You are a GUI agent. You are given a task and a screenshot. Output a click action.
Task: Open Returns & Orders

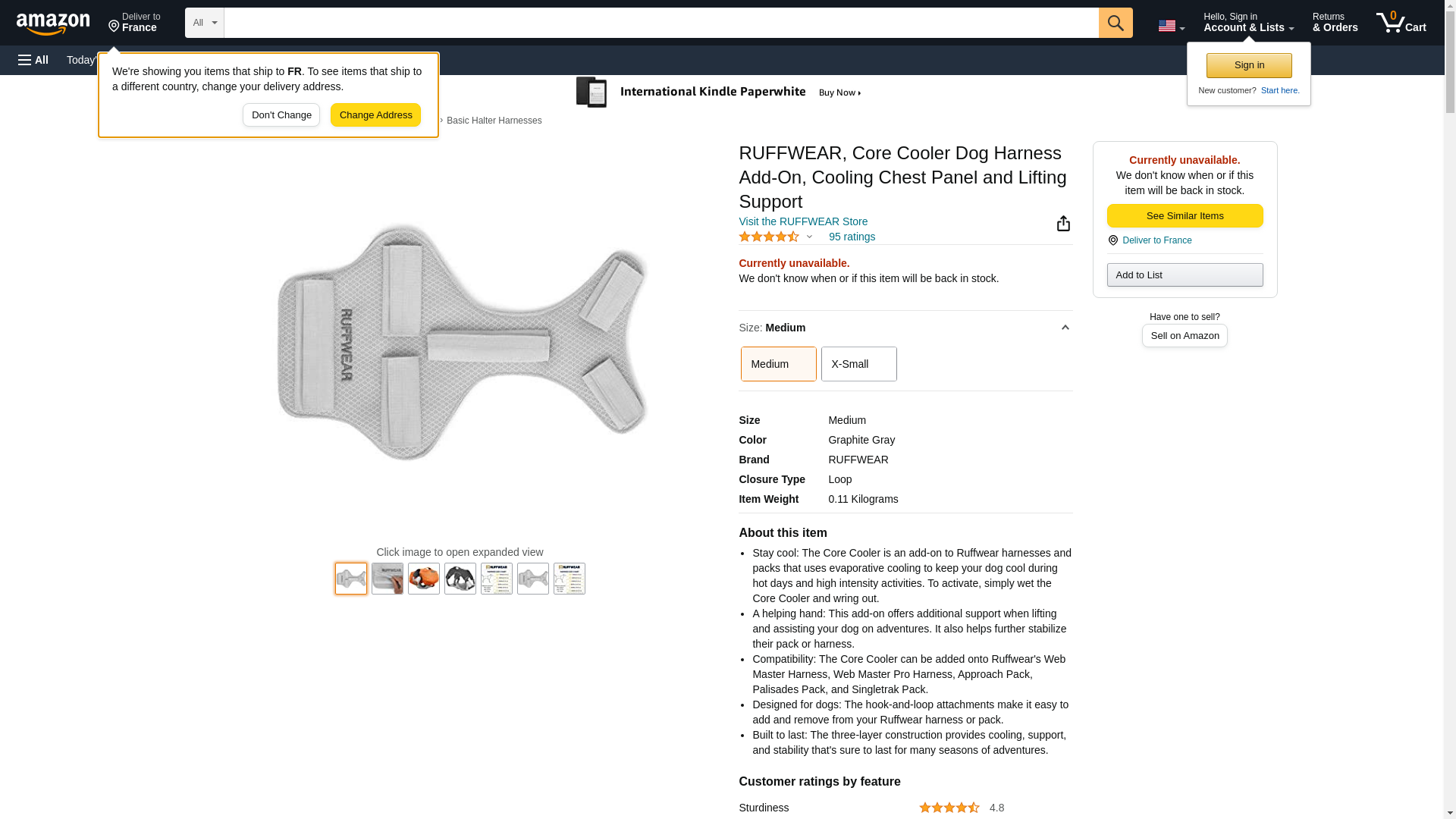coord(1335,23)
